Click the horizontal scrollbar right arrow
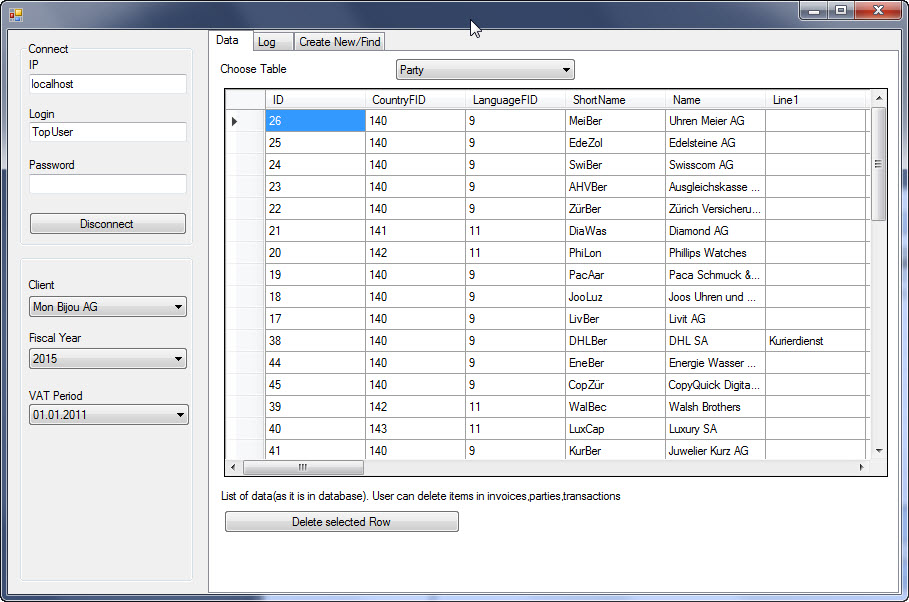The height and width of the screenshot is (602, 909). [x=861, y=468]
